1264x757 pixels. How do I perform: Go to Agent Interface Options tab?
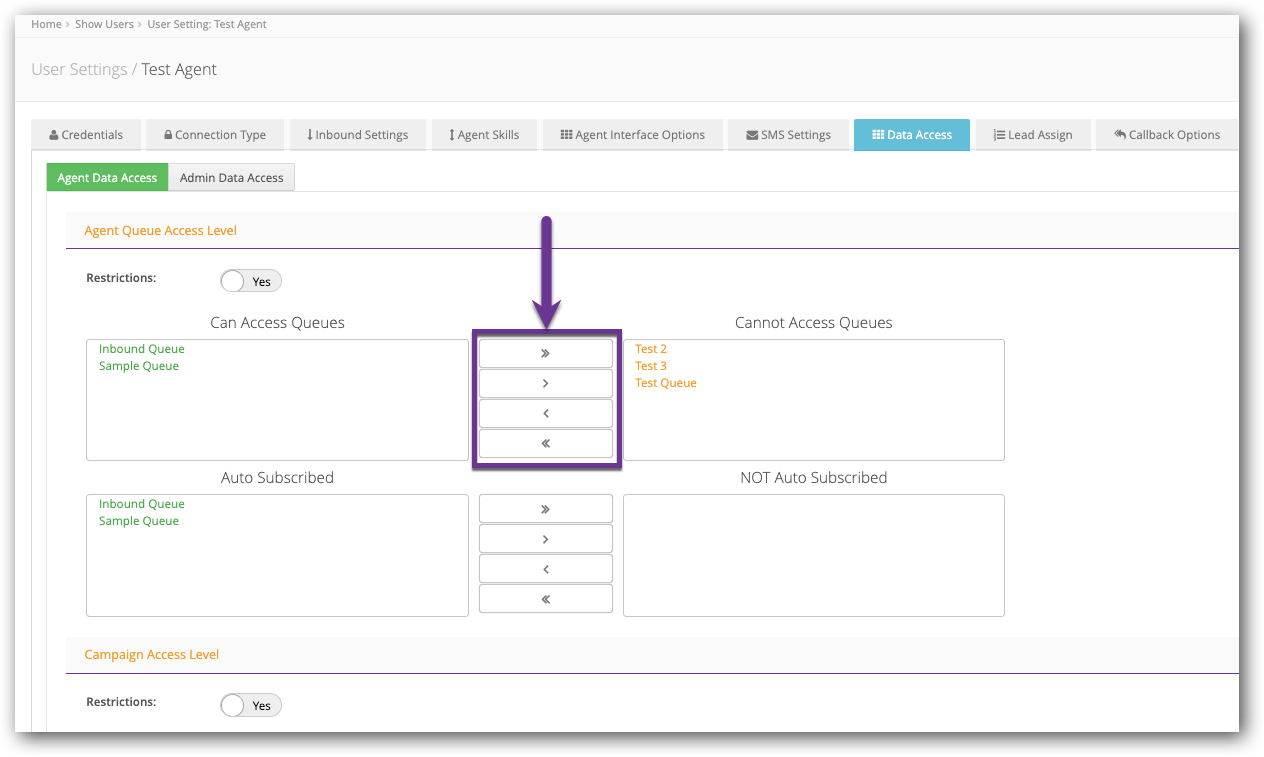632,135
